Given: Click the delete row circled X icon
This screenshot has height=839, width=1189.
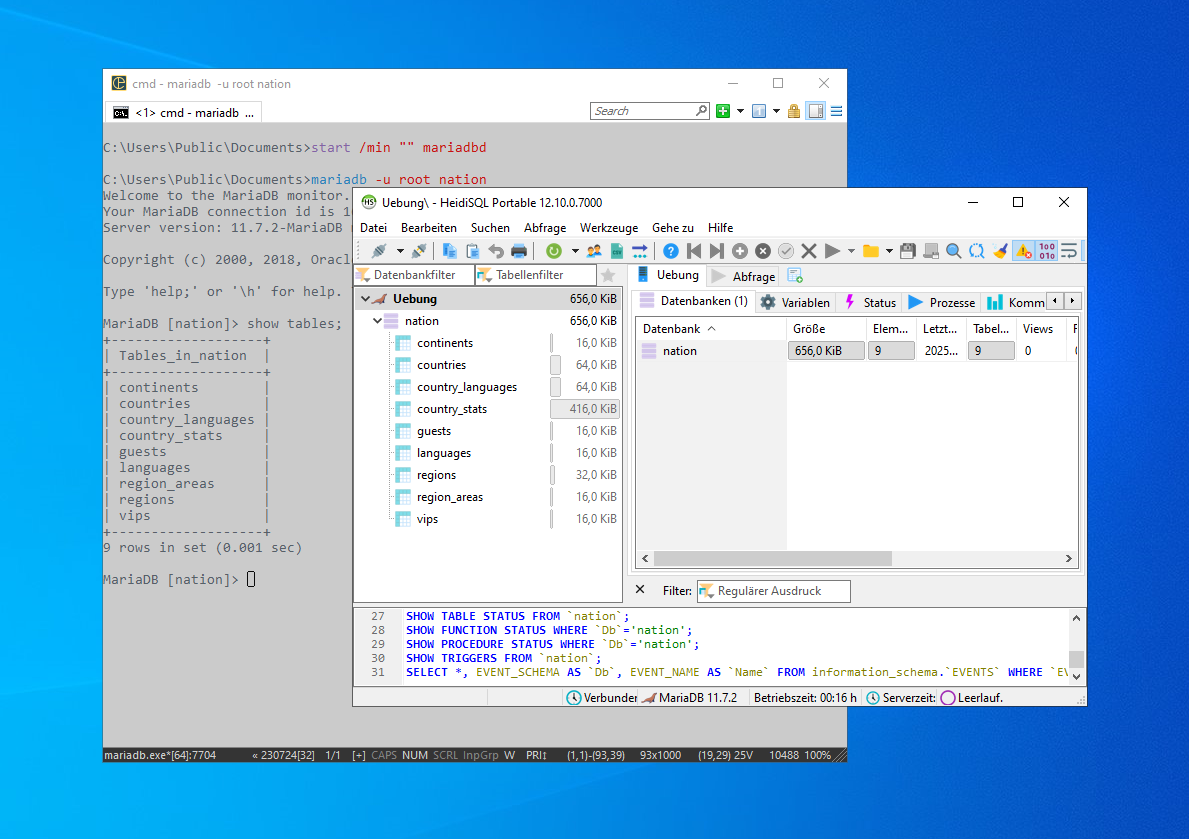Looking at the screenshot, I should [x=763, y=251].
